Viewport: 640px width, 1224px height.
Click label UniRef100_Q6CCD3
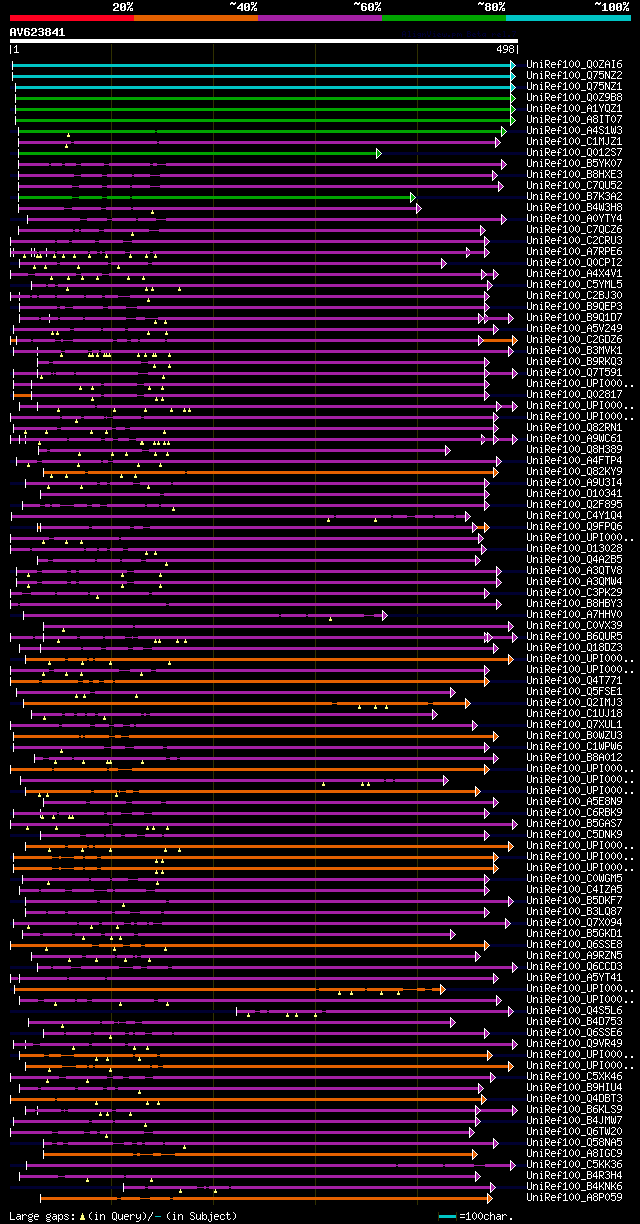[574, 966]
